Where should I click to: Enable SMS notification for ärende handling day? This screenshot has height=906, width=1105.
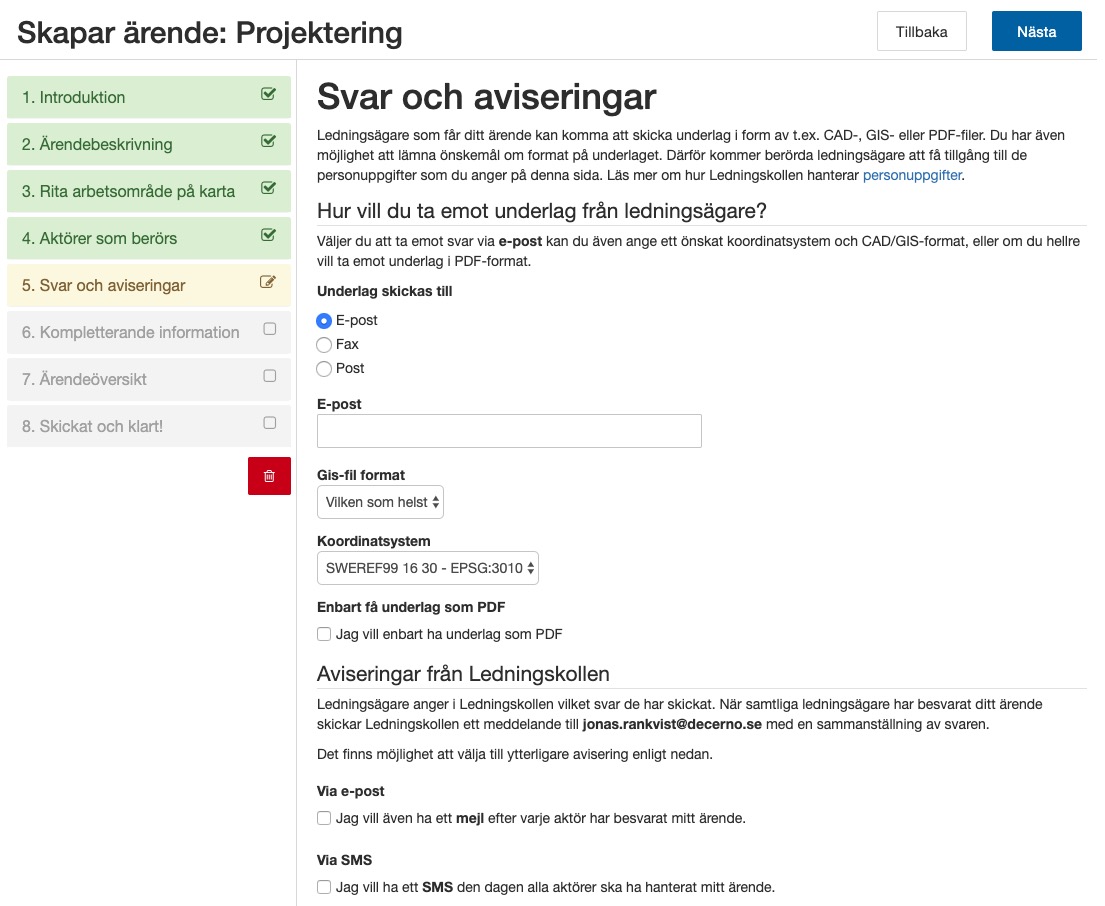[323, 885]
